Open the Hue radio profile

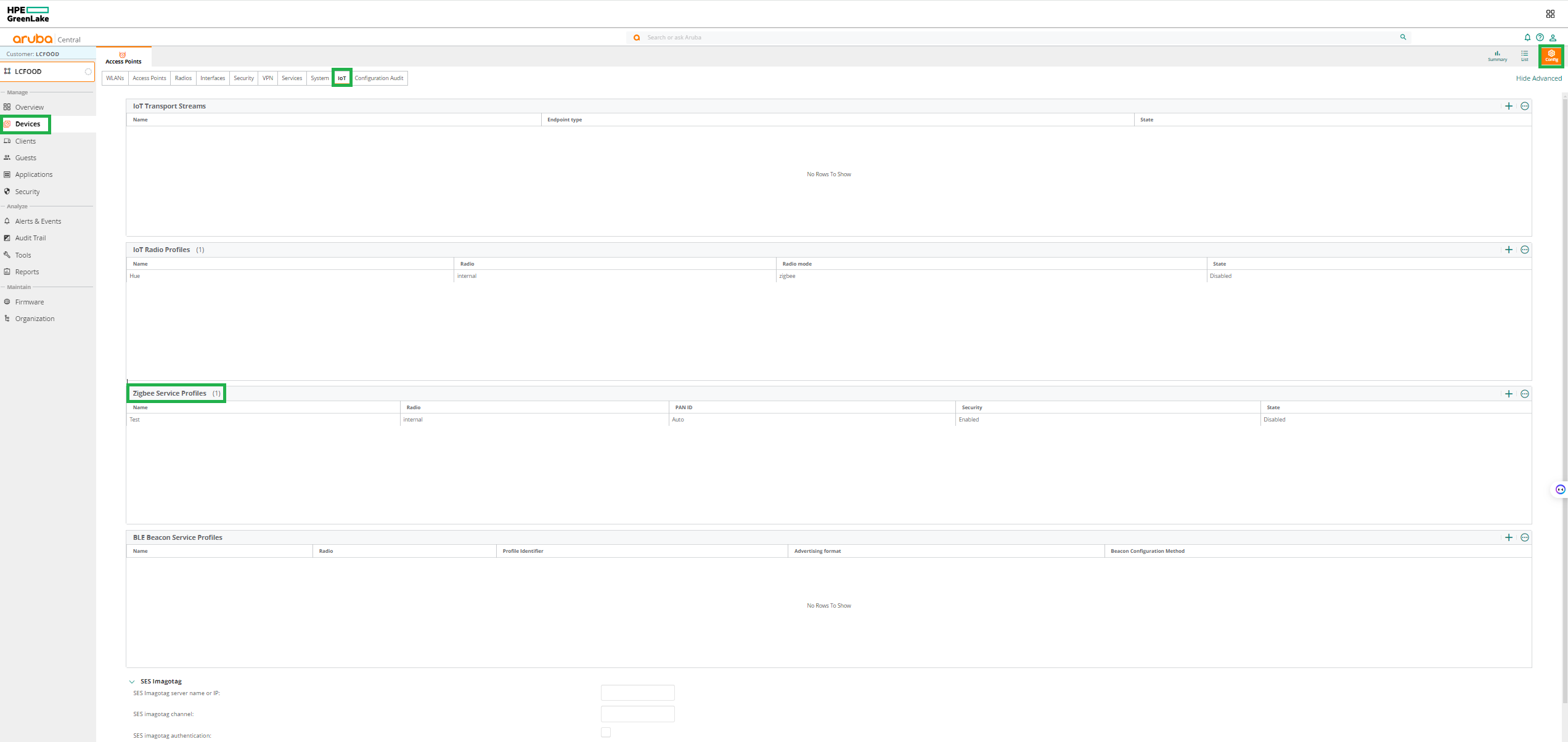[x=135, y=276]
